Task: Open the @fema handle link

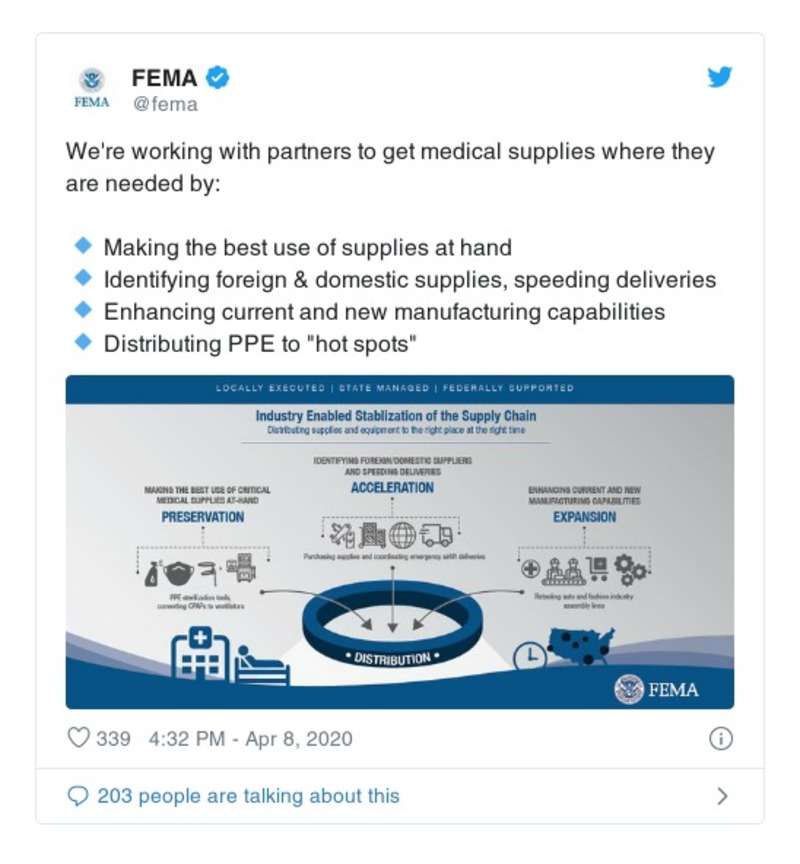Action: 165,104
